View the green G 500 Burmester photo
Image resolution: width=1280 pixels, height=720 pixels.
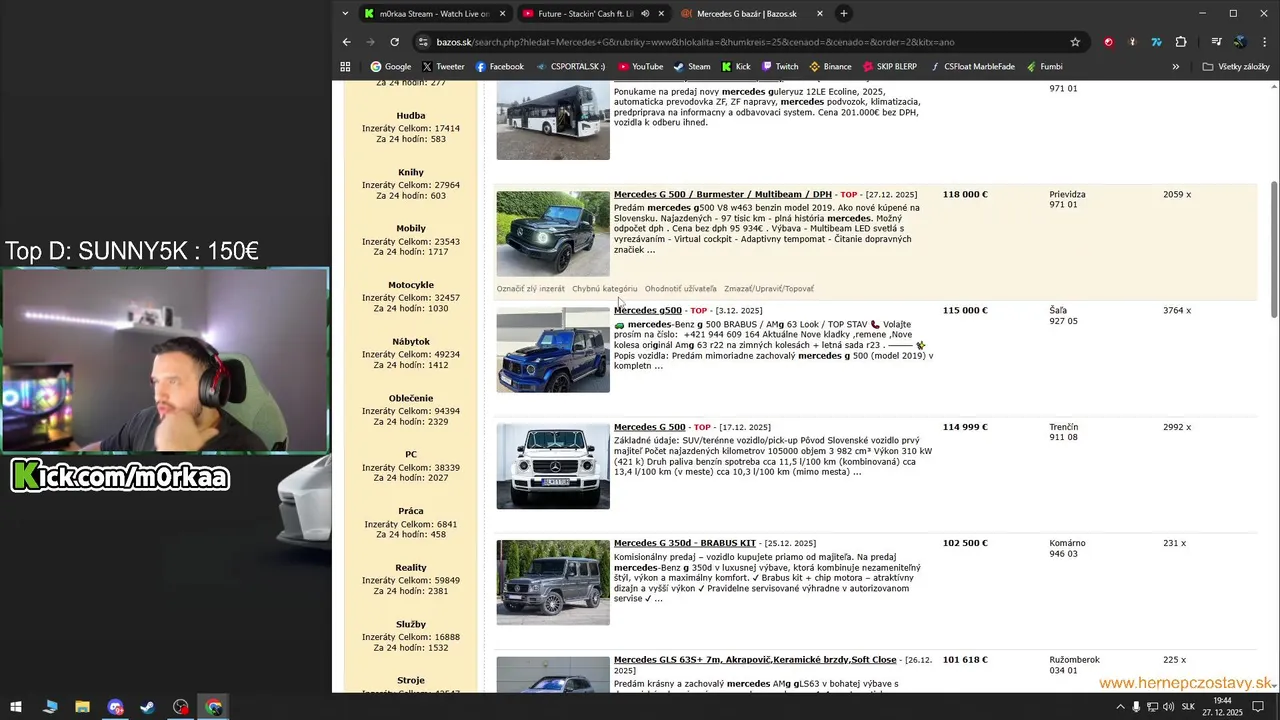[553, 234]
